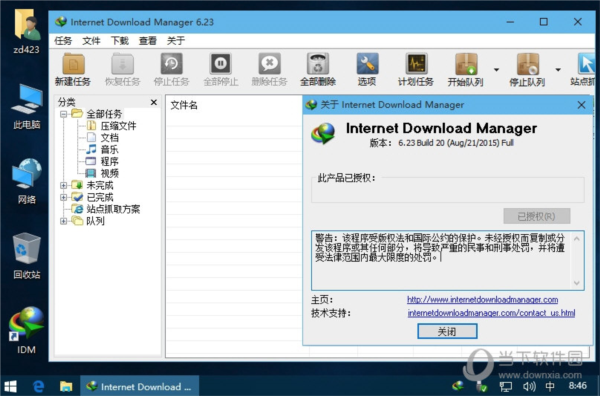The width and height of the screenshot is (600, 396).
Task: Click the 全部删除 trash icon
Action: click(x=318, y=64)
